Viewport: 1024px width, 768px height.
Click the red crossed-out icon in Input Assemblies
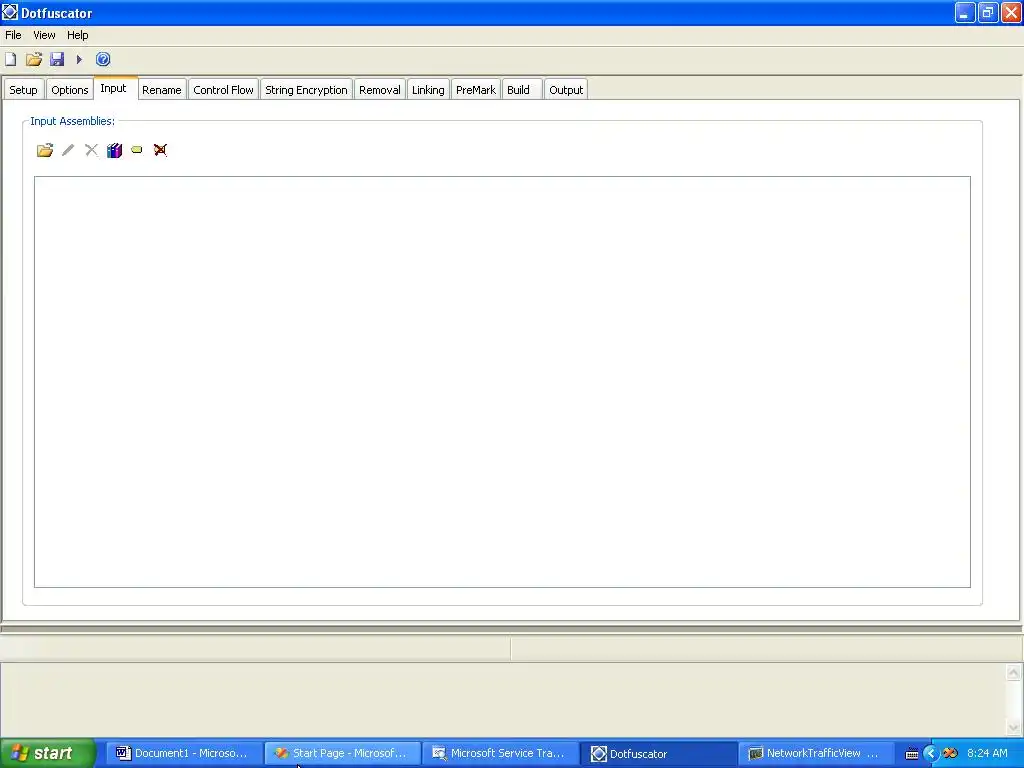click(x=160, y=150)
